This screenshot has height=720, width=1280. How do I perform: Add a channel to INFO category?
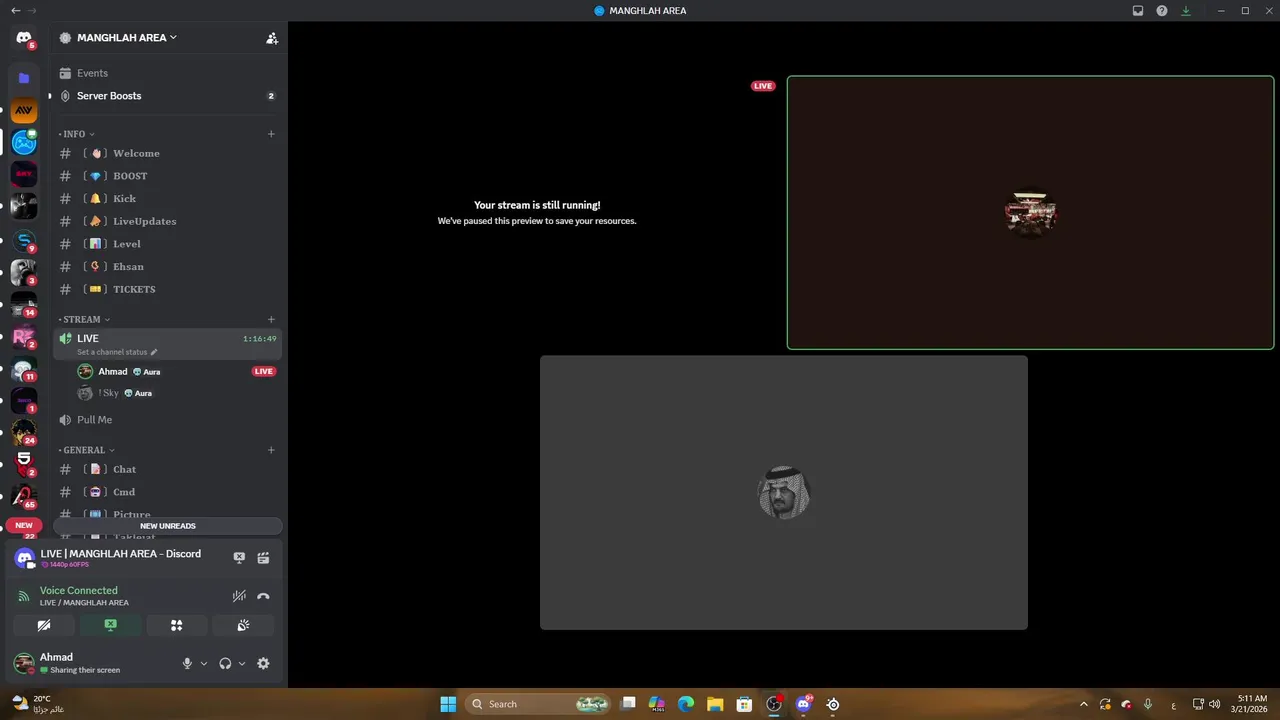271,134
